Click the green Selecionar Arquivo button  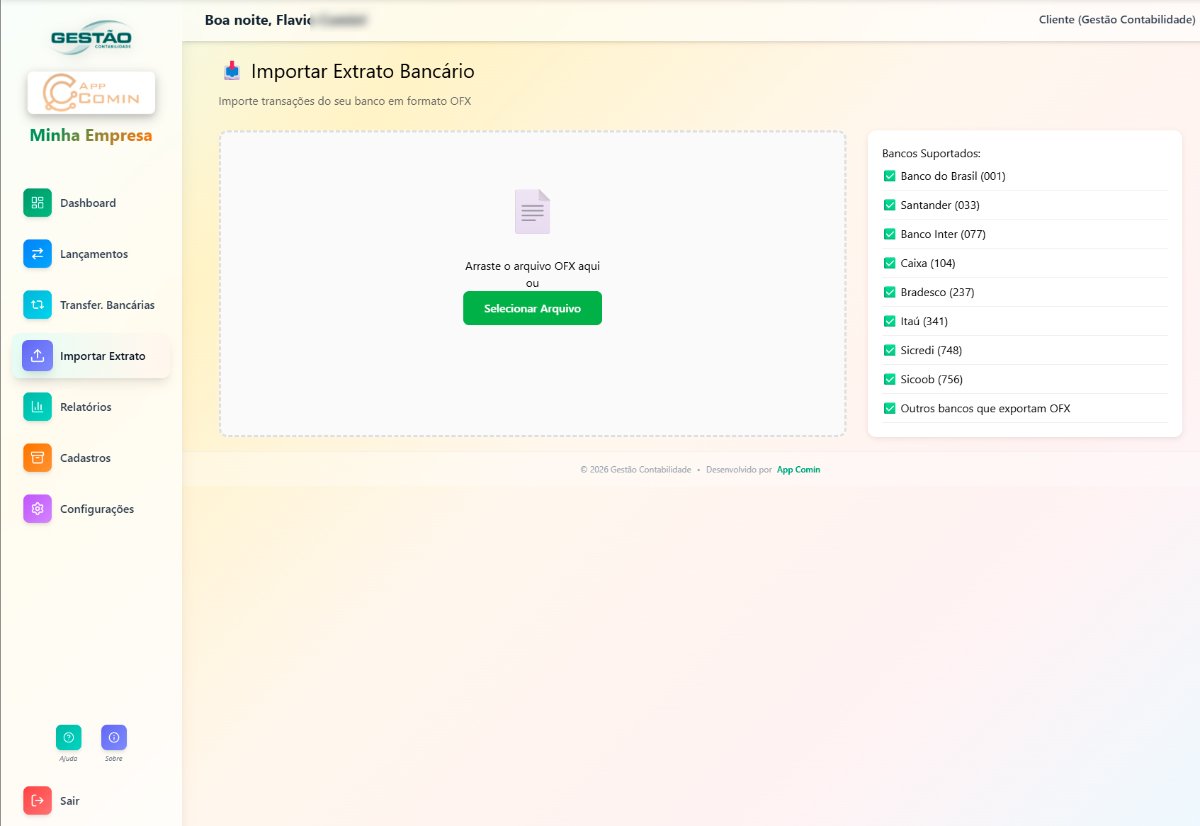coord(532,309)
